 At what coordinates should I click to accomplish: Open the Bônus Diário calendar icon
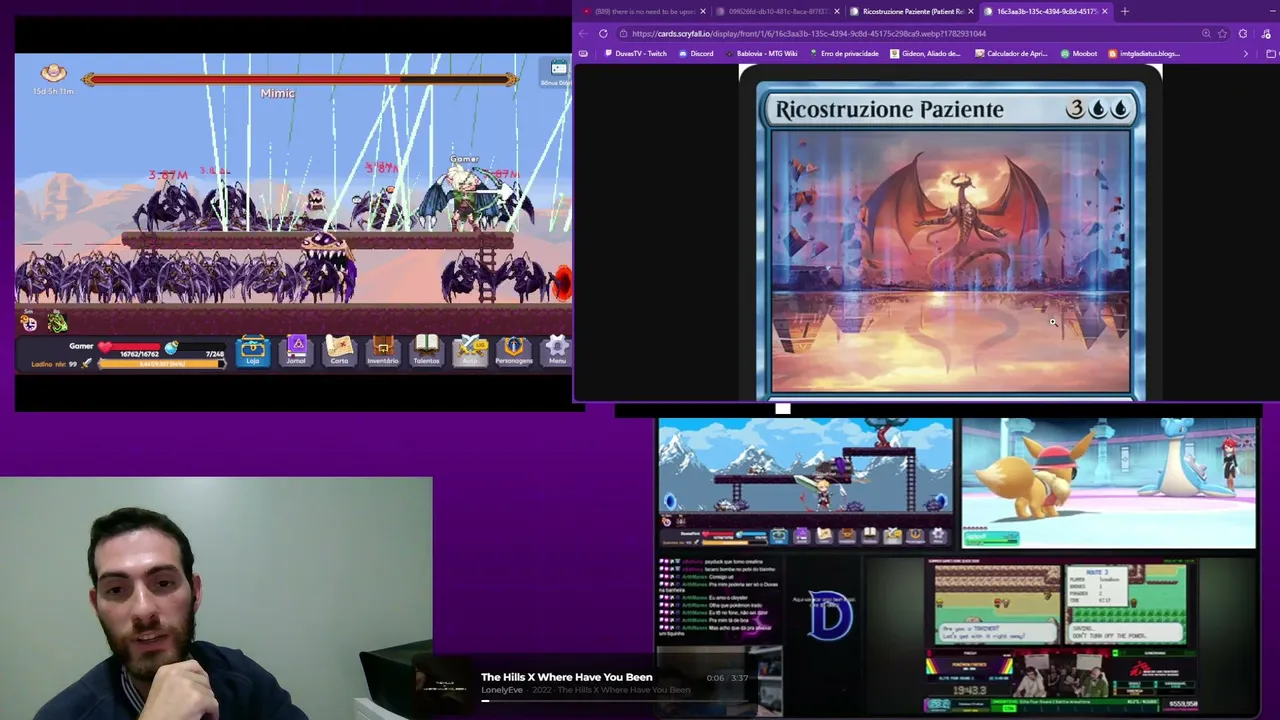pyautogui.click(x=558, y=71)
